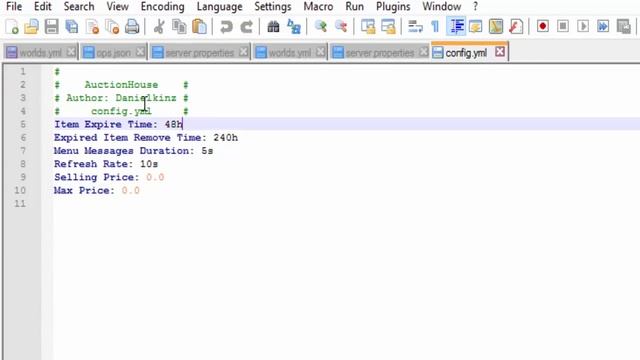Image resolution: width=640 pixels, height=360 pixels.
Task: Close the first worlds.yml tab
Action: pos(71,52)
